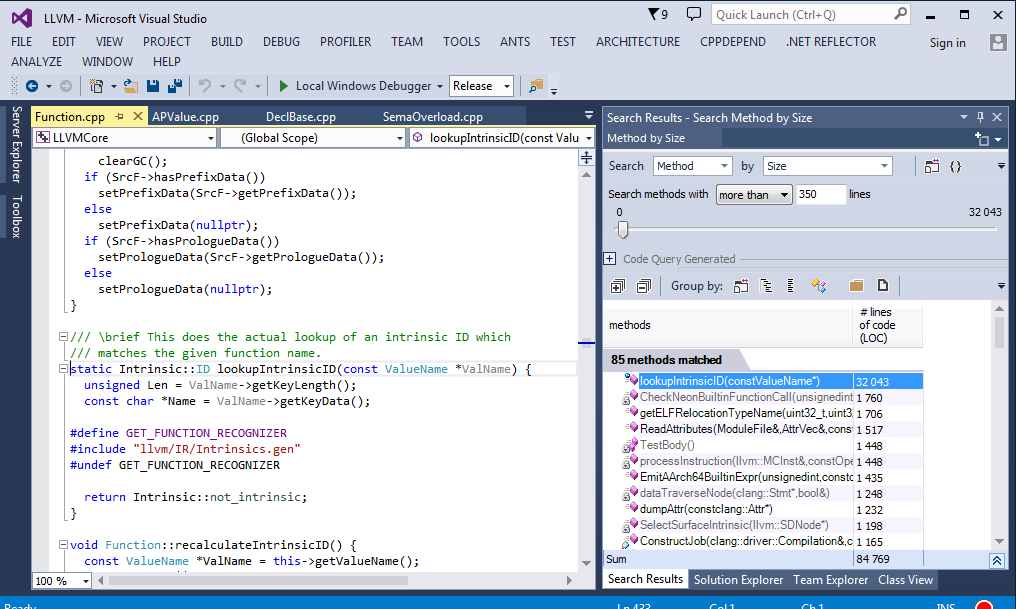Click the lines-count slider thumb
The image size is (1016, 609).
tap(623, 229)
